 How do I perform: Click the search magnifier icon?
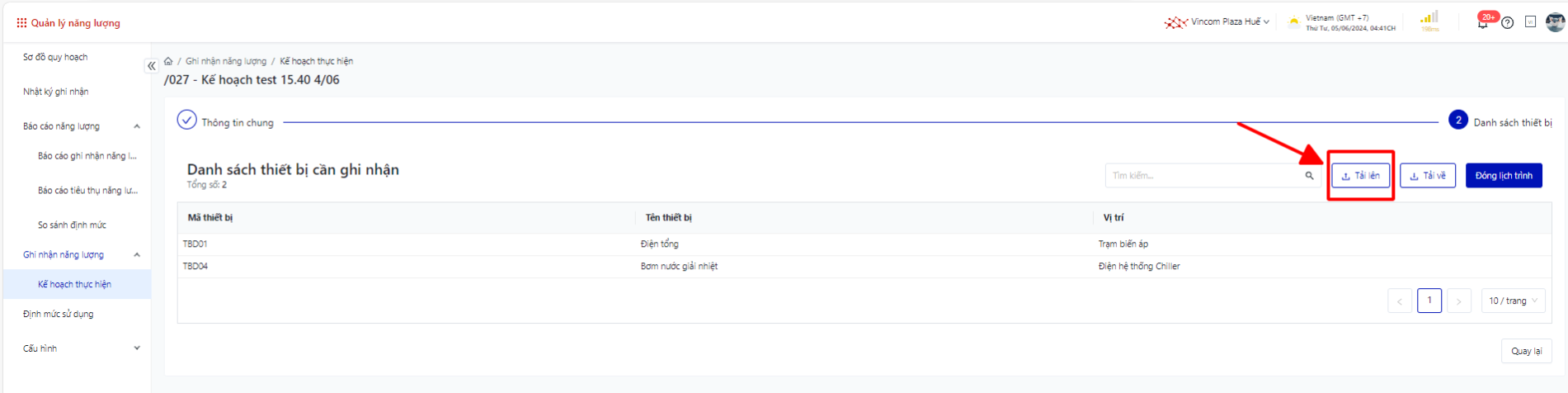point(1309,176)
